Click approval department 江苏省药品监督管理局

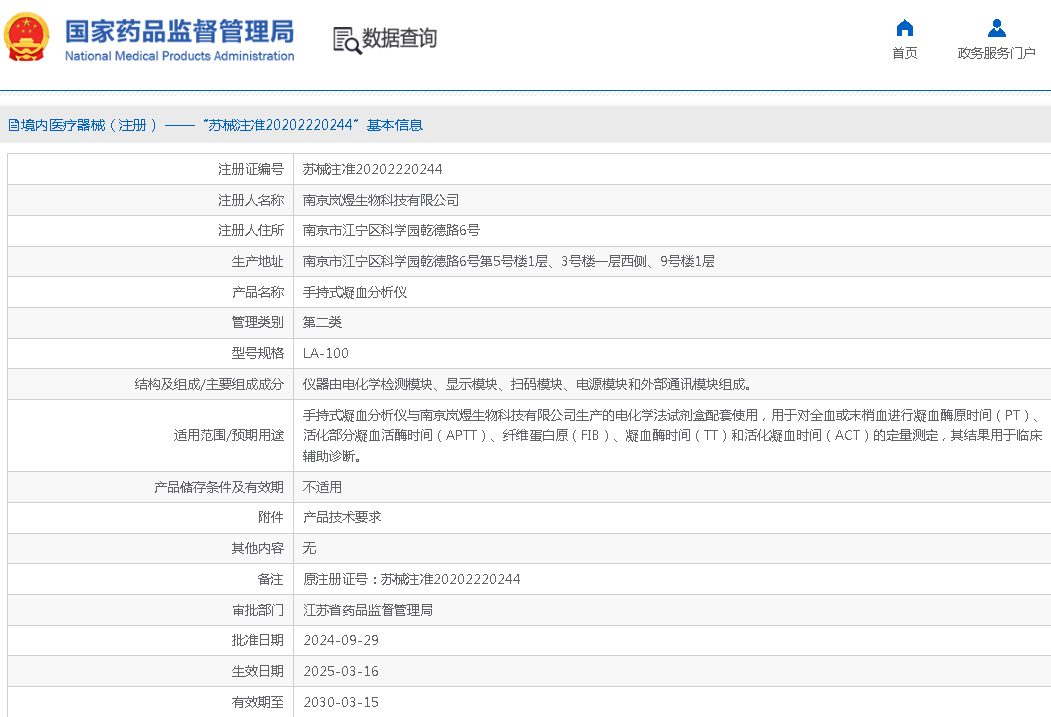coord(368,610)
